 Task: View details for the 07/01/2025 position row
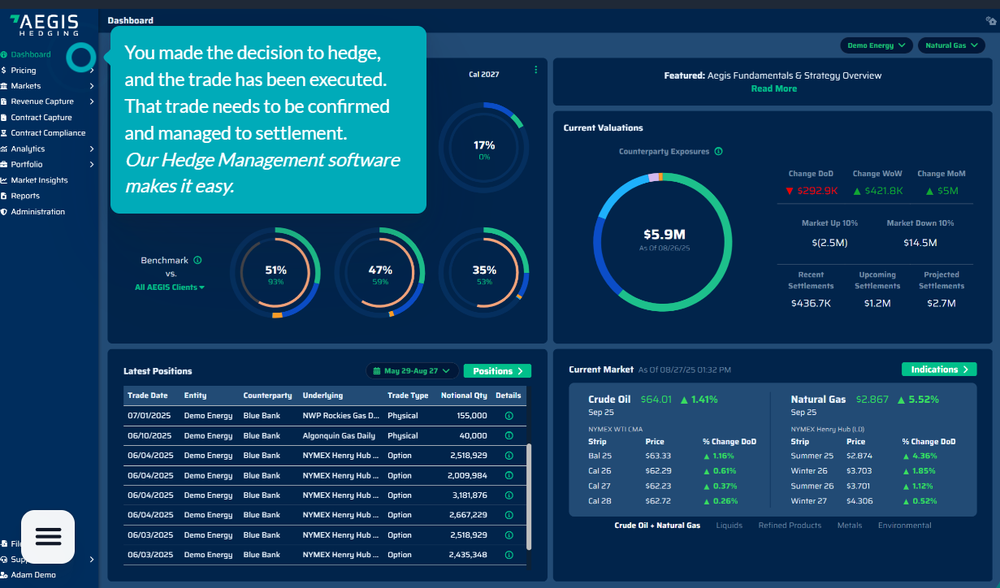click(508, 415)
